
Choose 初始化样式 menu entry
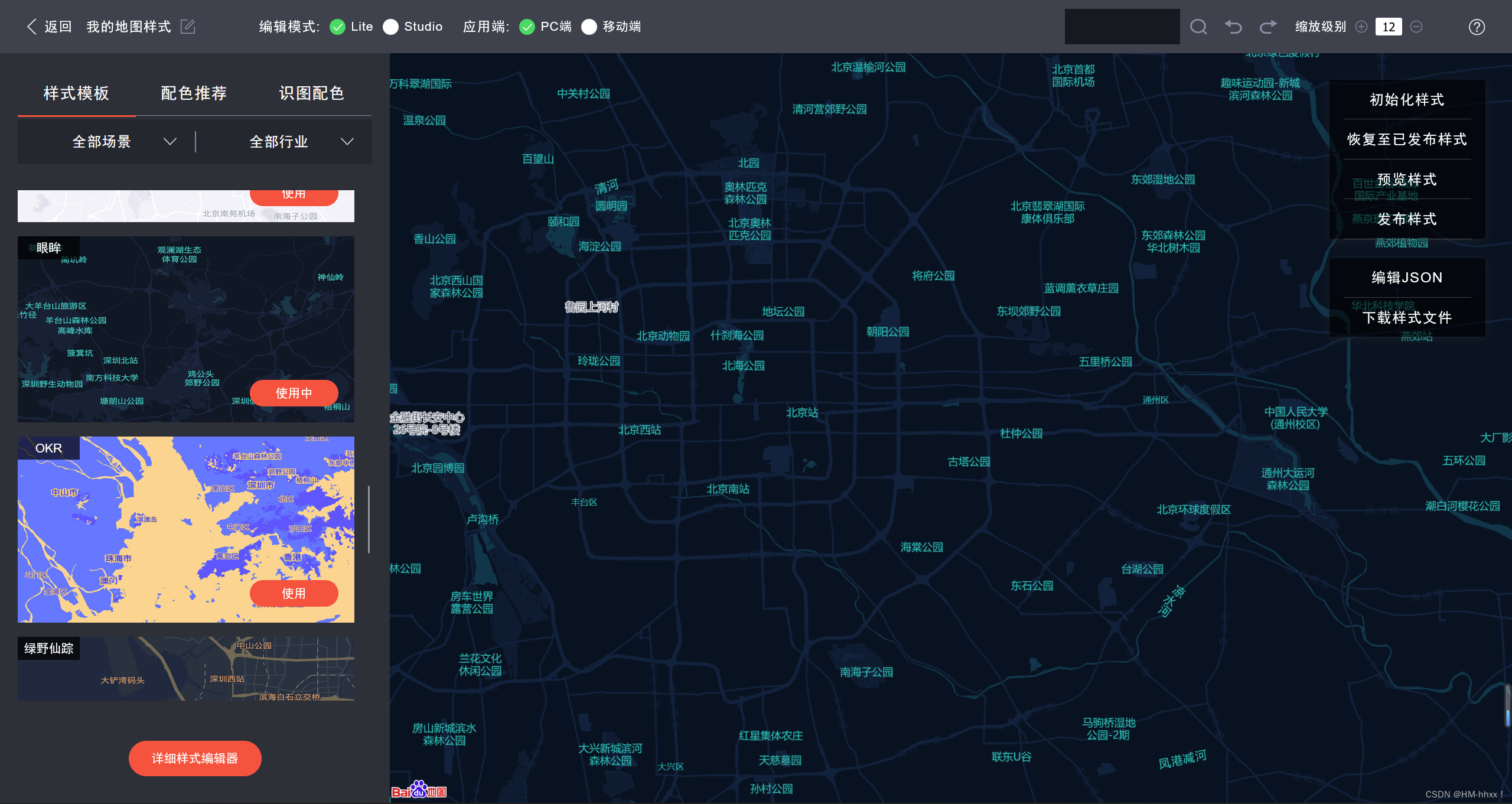[1407, 100]
